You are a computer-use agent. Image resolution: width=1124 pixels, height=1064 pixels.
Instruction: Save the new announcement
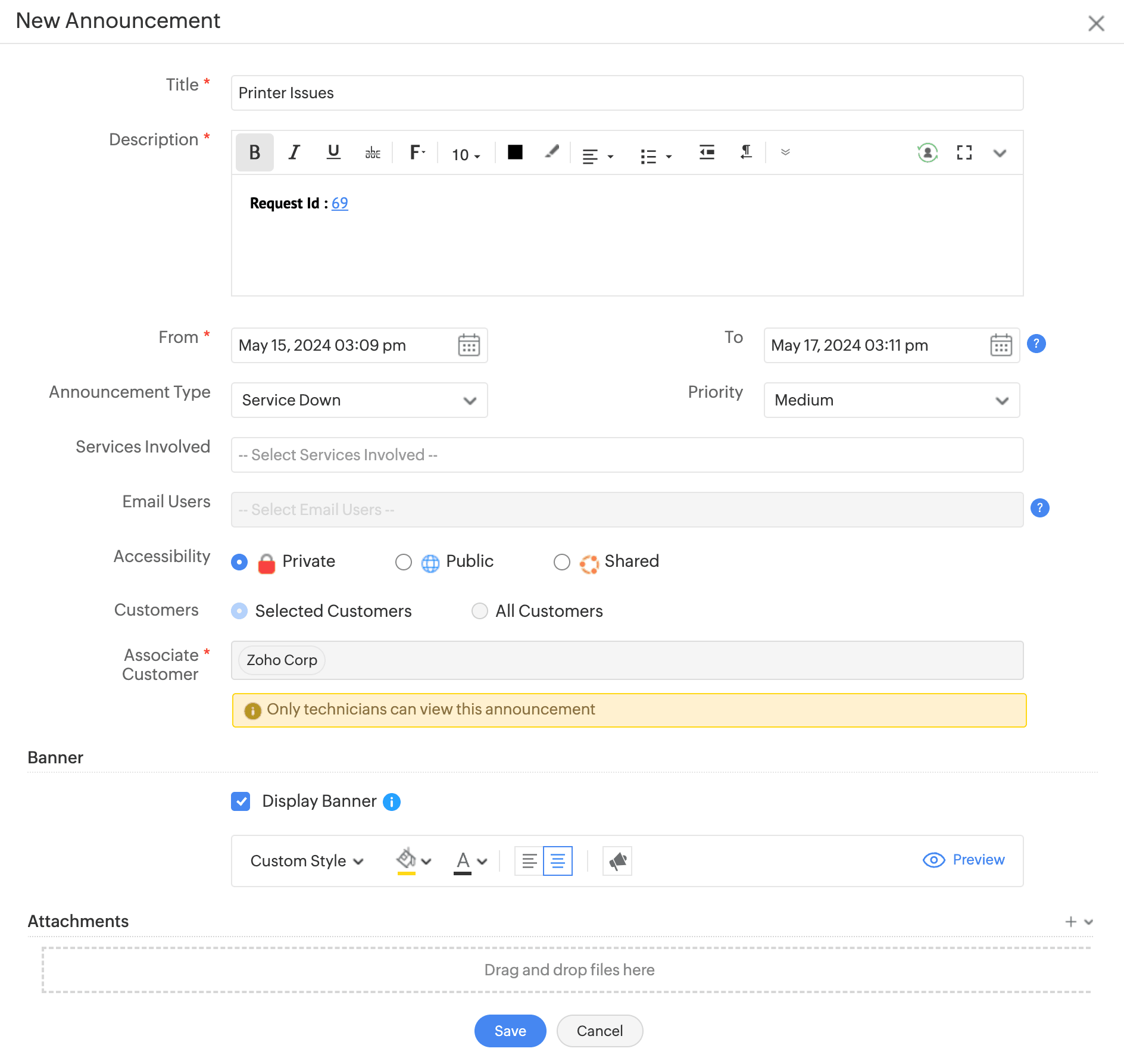pyautogui.click(x=510, y=1031)
